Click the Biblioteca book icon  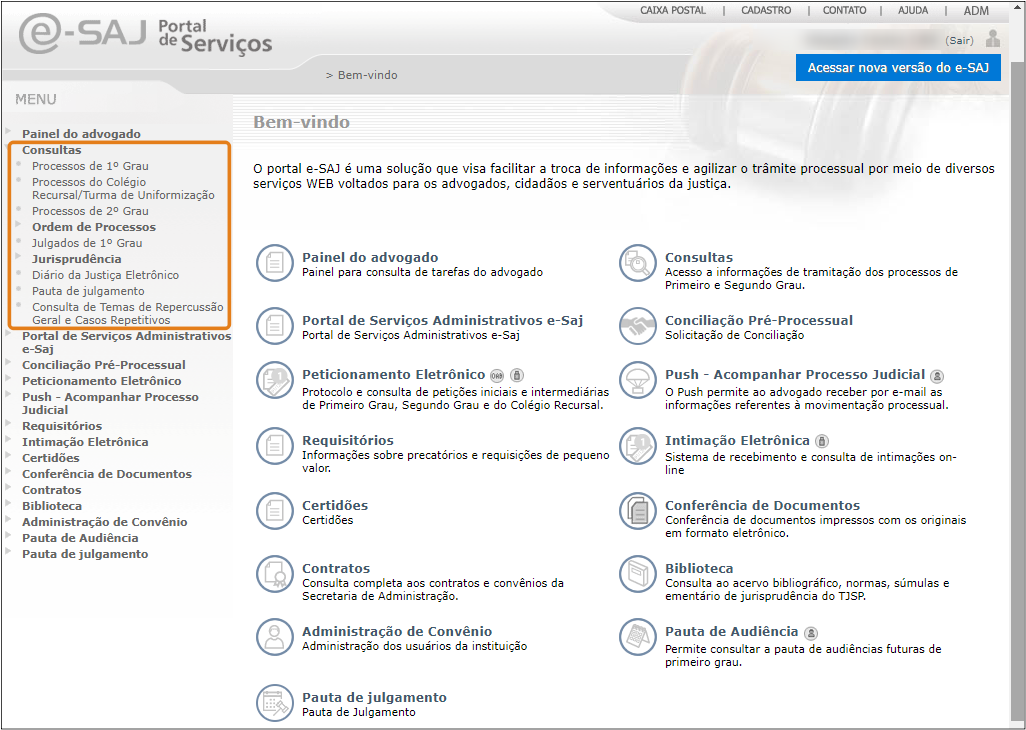pos(635,573)
